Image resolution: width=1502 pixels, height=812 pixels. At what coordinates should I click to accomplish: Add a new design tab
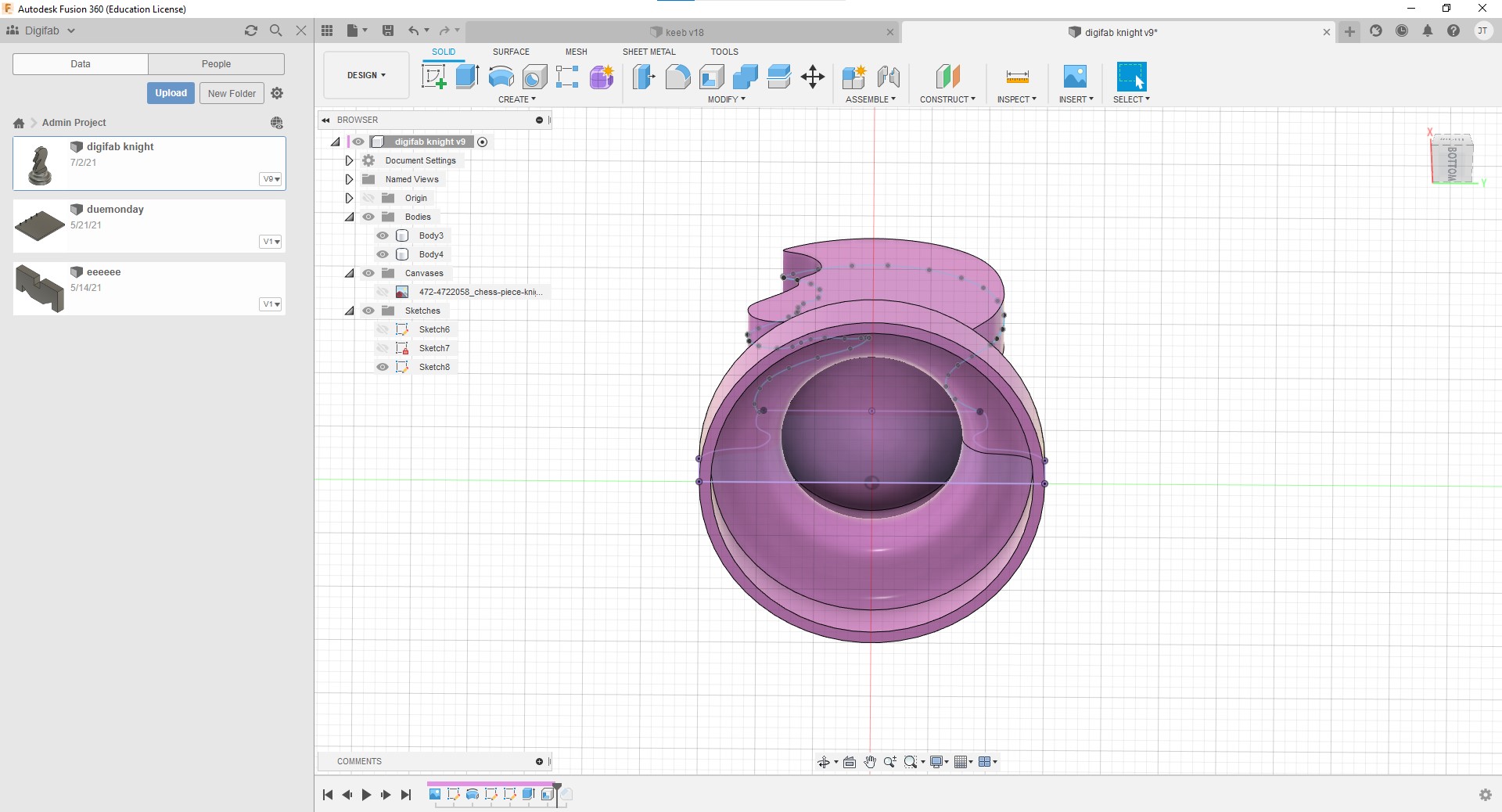click(1349, 31)
